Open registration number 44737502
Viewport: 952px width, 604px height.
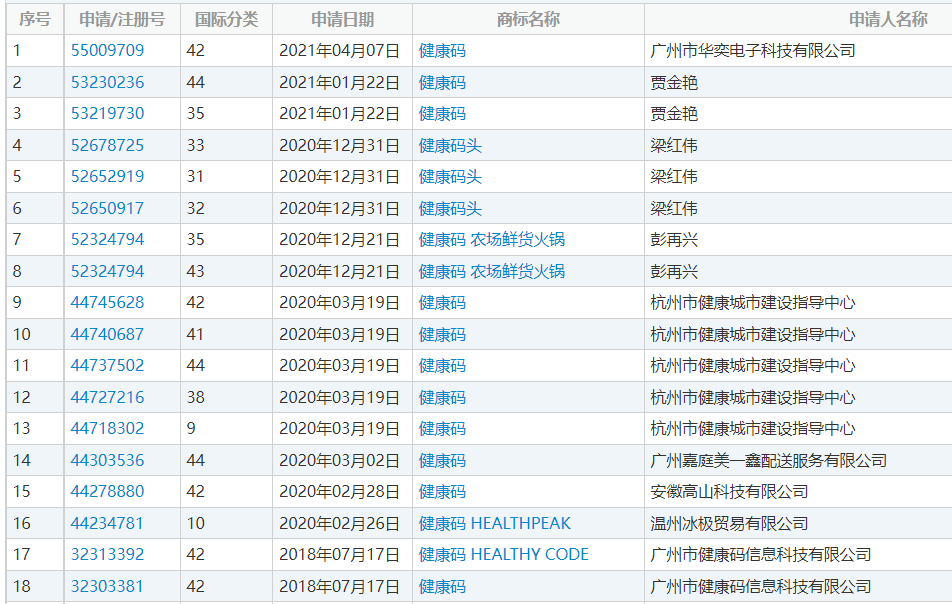click(x=107, y=365)
